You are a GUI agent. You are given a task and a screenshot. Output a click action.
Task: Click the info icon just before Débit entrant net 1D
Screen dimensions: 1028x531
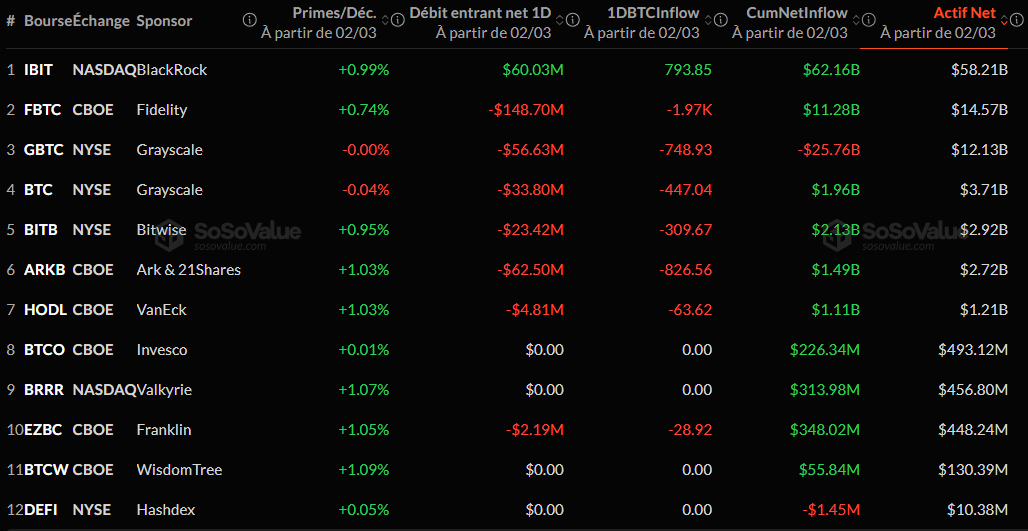(x=397, y=20)
